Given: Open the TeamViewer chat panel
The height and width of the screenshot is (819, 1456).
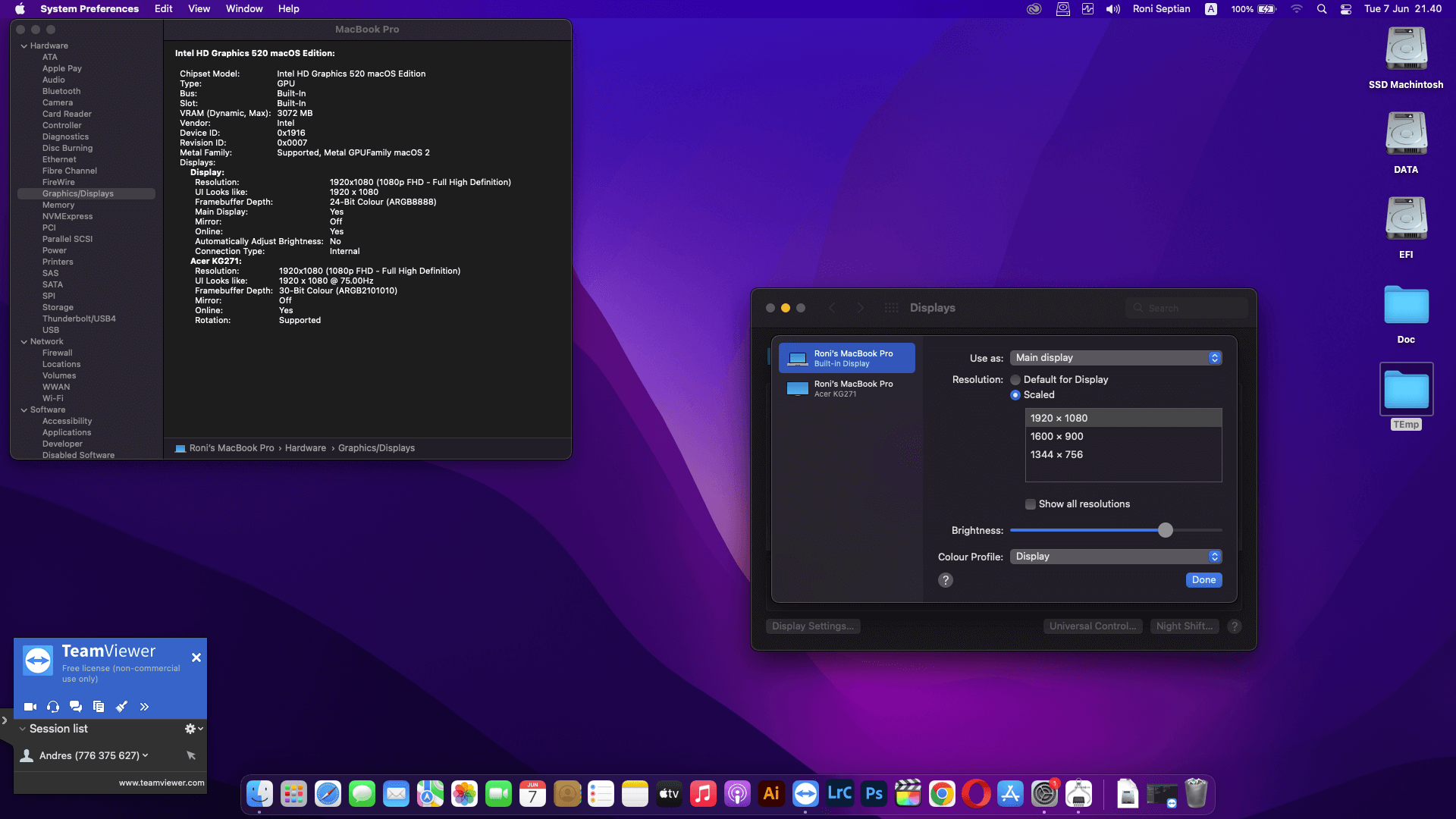Looking at the screenshot, I should [x=75, y=706].
